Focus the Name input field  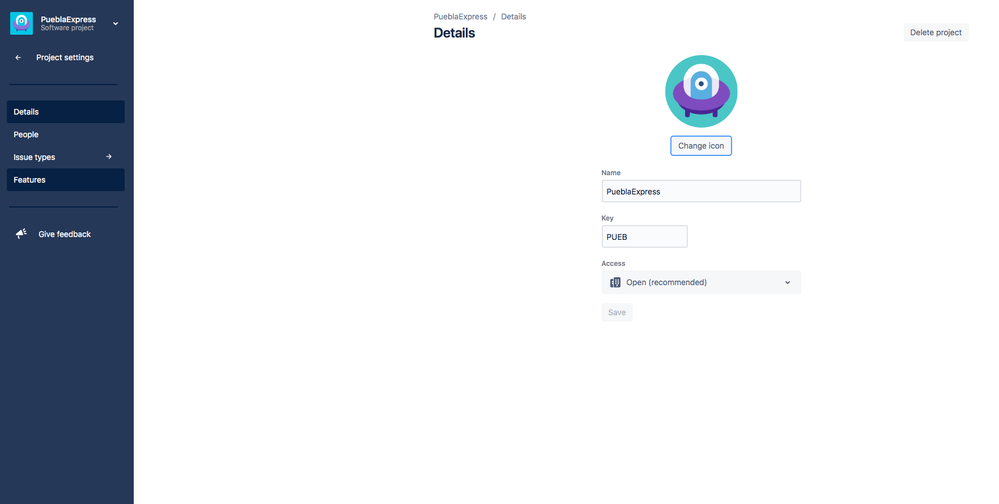[x=701, y=191]
